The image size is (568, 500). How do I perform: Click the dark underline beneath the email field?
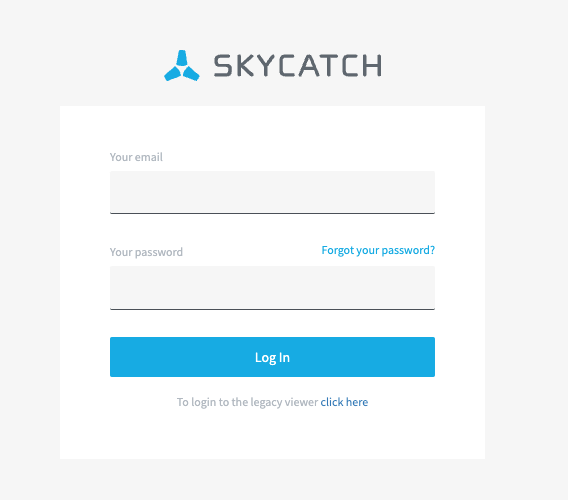point(272,213)
